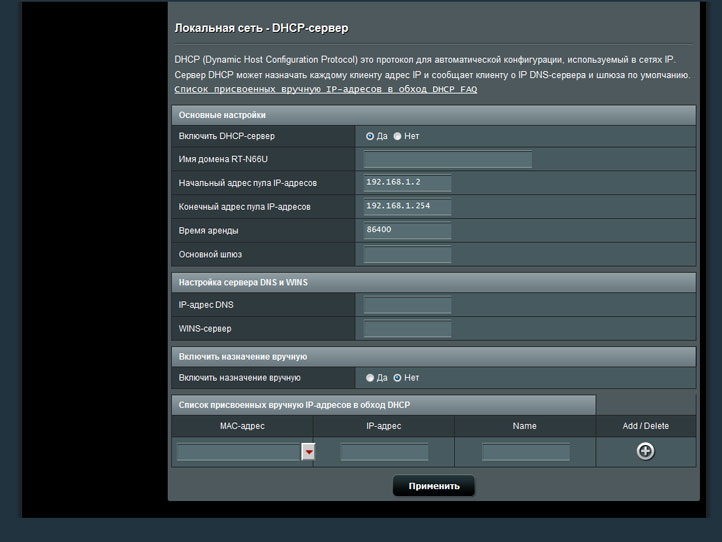Click the Основной шлюз input field
The width and height of the screenshot is (722, 542).
407,255
